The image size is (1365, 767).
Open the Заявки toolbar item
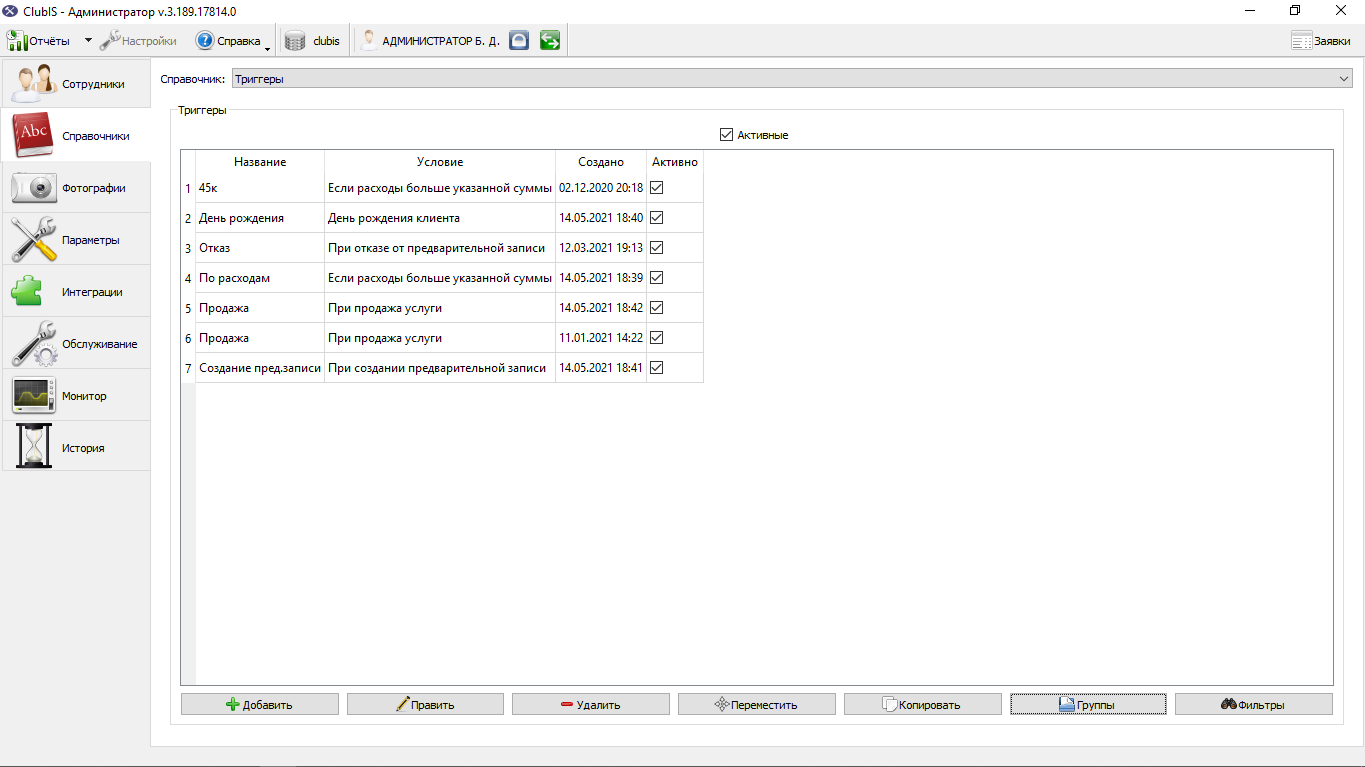pos(1321,41)
